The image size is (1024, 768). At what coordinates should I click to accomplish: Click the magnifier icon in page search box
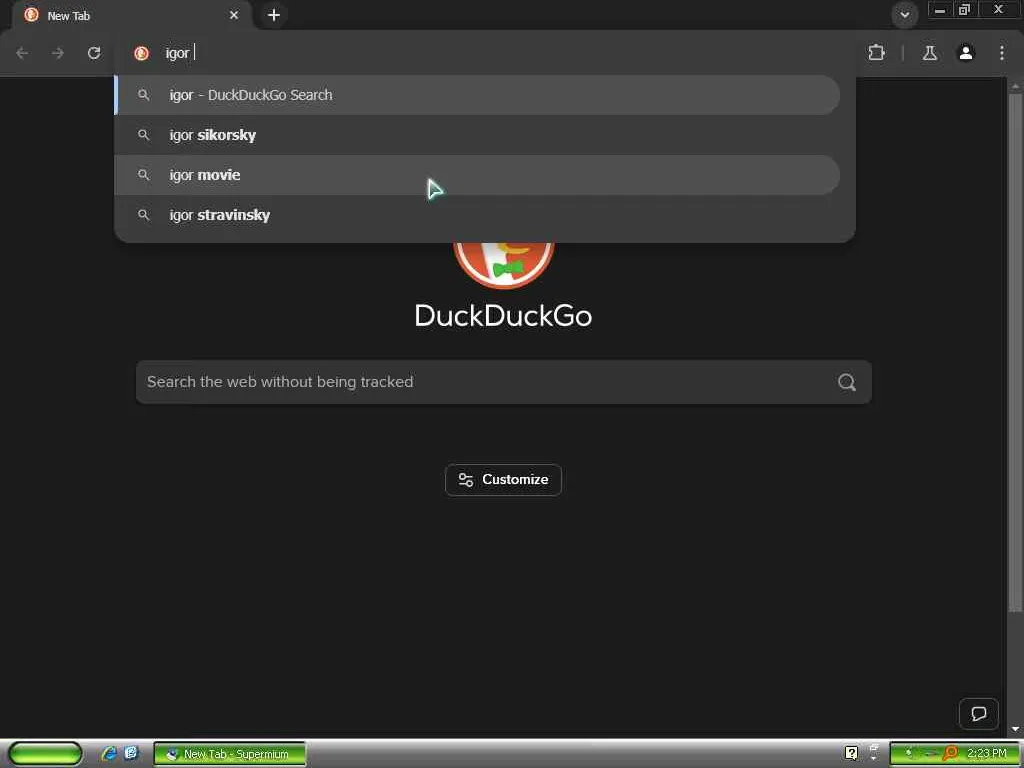847,382
